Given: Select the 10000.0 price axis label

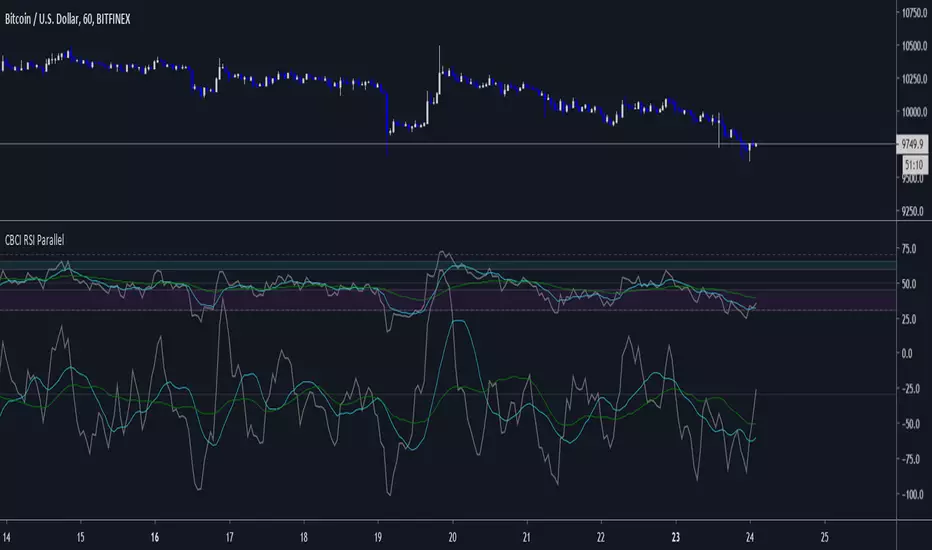Looking at the screenshot, I should [914, 112].
